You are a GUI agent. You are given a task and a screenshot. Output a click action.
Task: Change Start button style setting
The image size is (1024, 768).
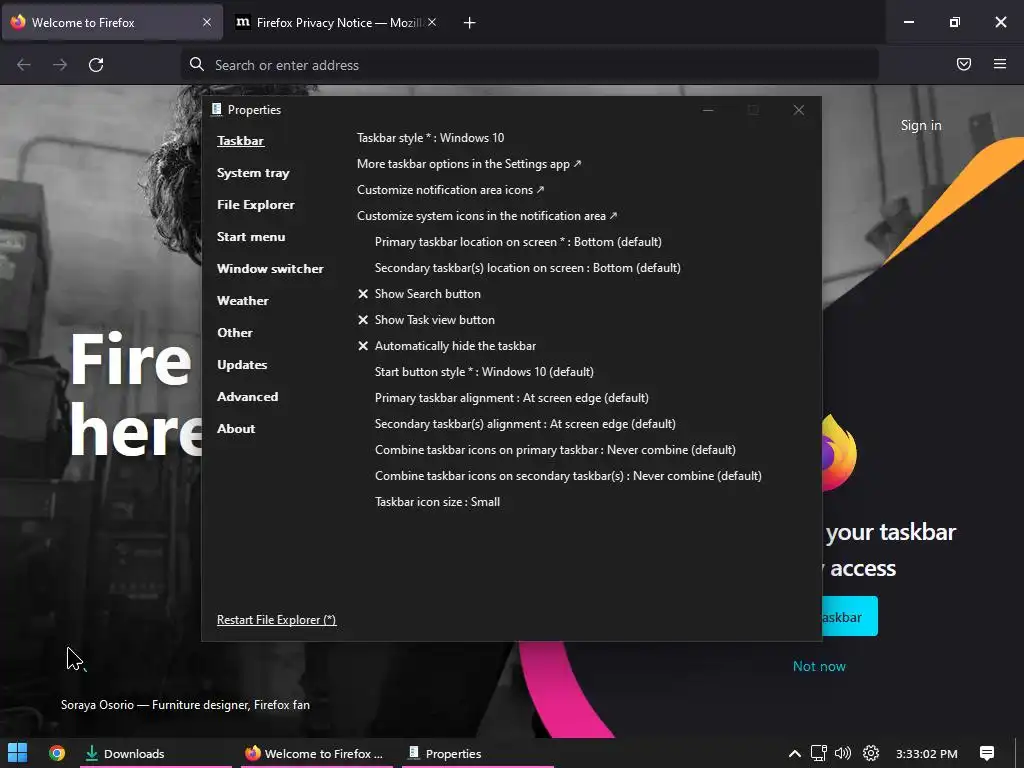[x=484, y=372]
